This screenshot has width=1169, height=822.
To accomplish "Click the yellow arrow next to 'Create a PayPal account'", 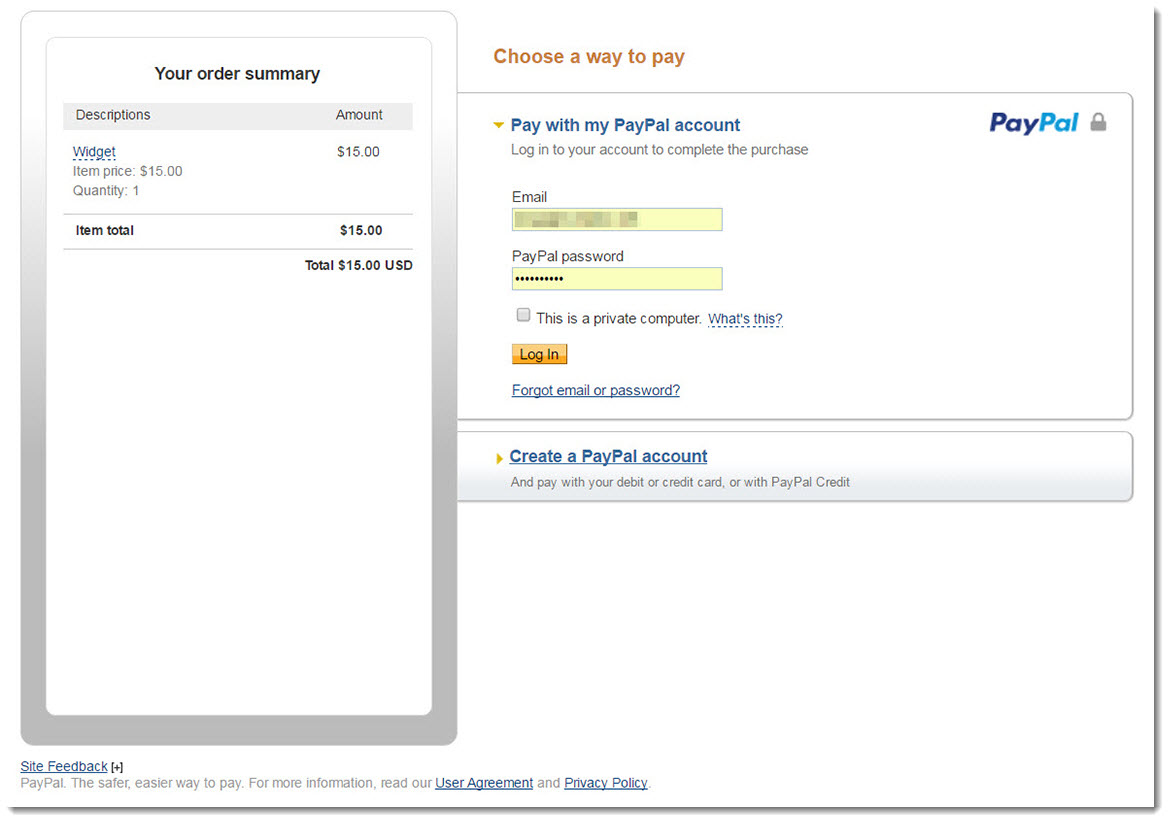I will 499,457.
